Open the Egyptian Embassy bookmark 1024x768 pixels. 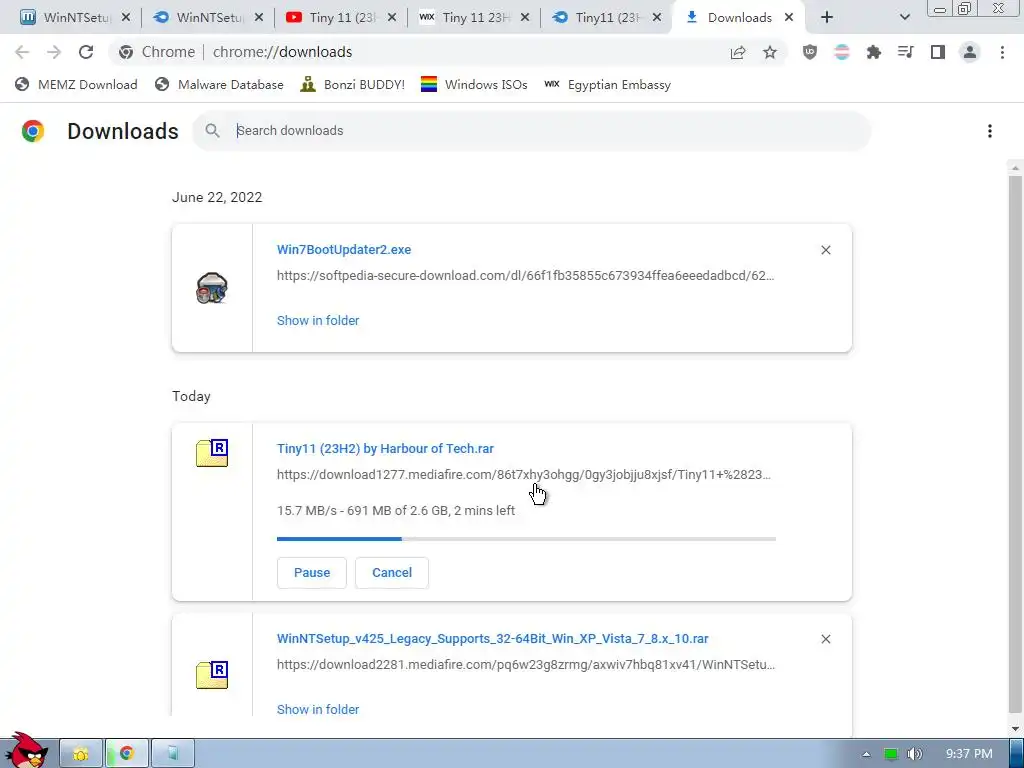pos(607,84)
